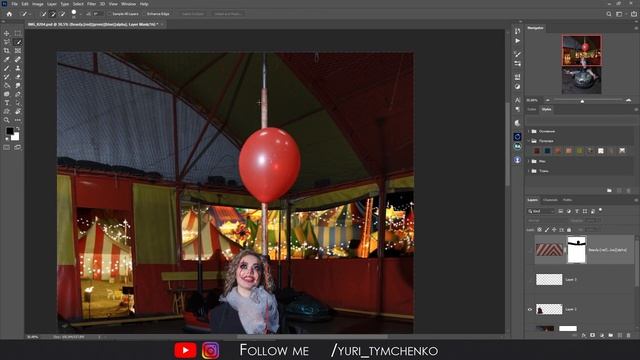This screenshot has height=360, width=640.
Task: Open the layer blend mode dropdown
Action: coord(548,220)
